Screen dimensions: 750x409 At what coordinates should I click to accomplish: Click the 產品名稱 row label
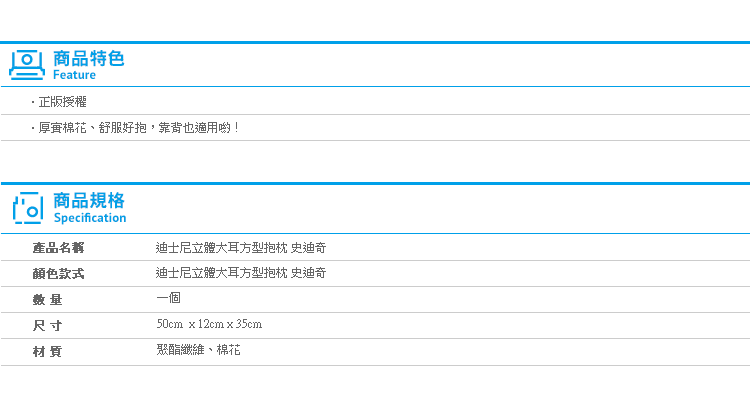(x=58, y=248)
